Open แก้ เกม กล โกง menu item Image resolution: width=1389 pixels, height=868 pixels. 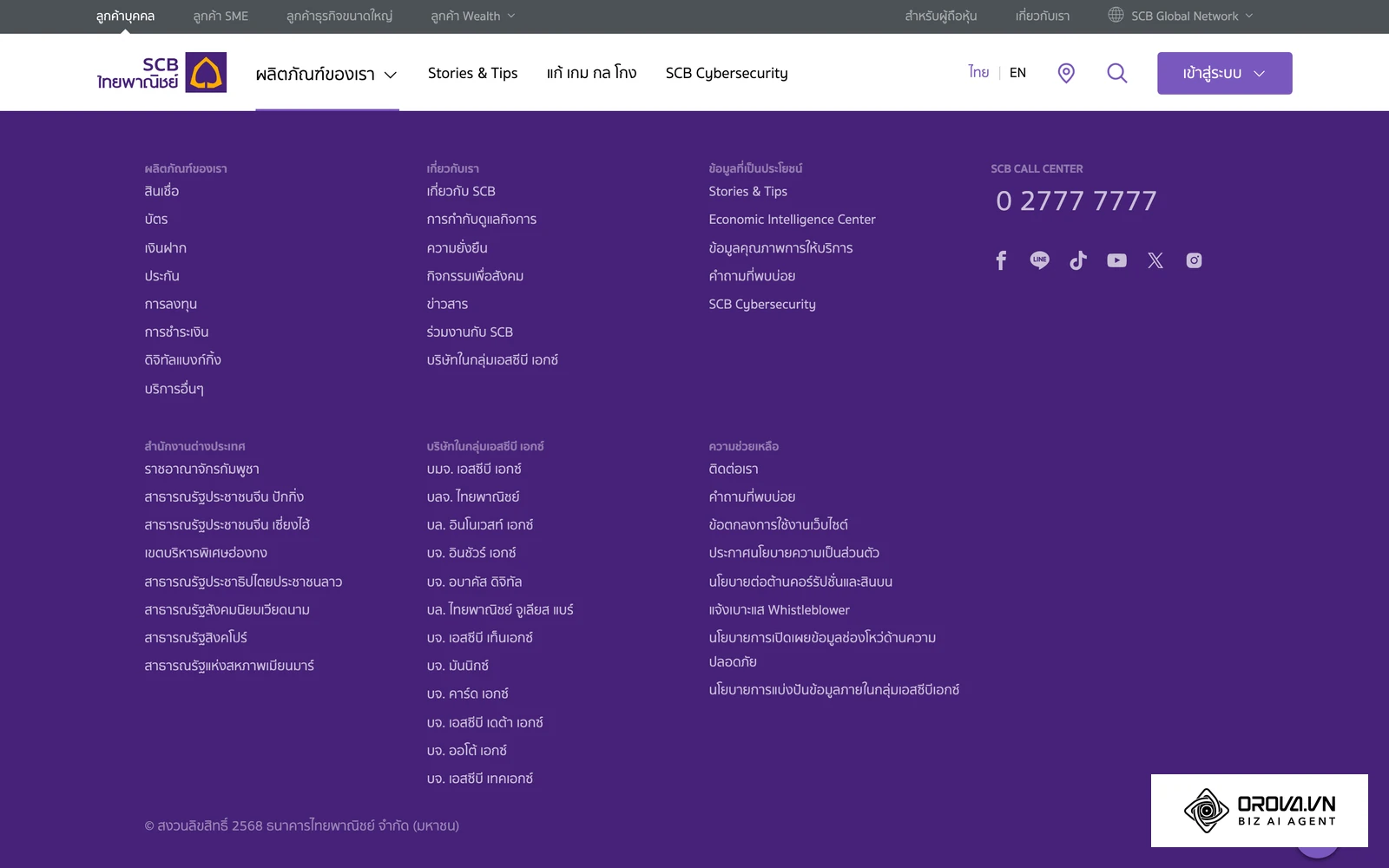pos(591,73)
